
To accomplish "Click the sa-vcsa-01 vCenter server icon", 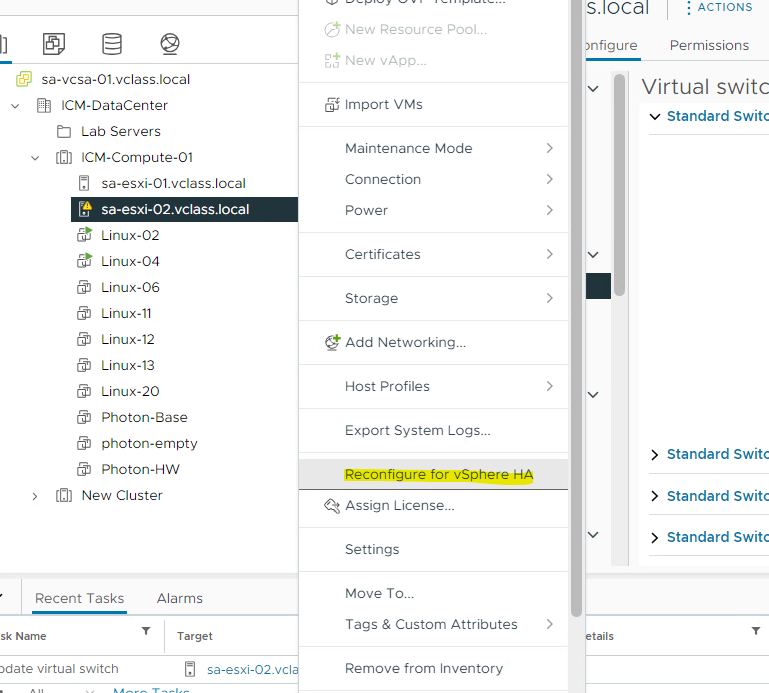I will [24, 79].
